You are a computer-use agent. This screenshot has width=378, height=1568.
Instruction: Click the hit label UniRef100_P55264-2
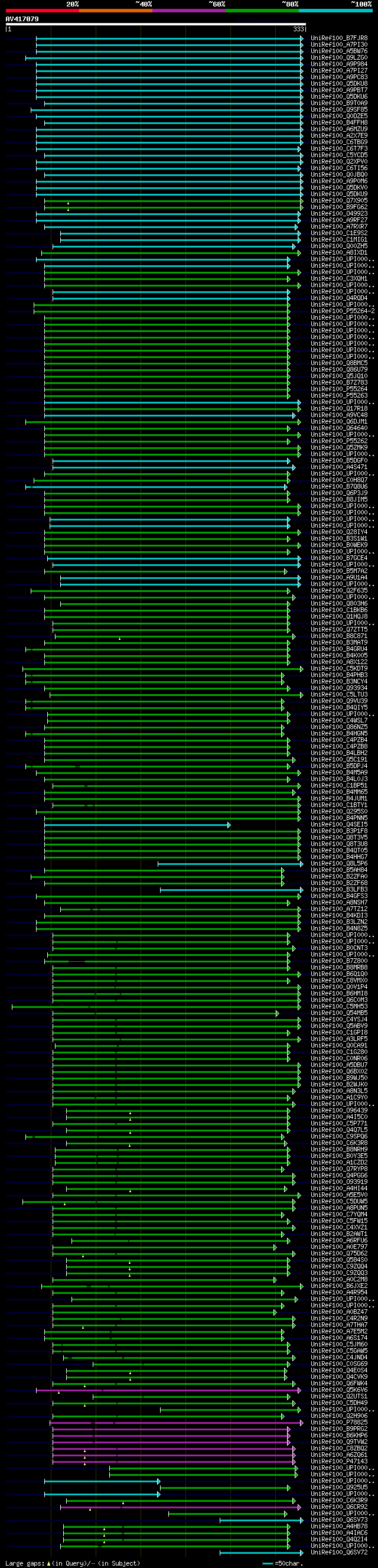tap(343, 311)
